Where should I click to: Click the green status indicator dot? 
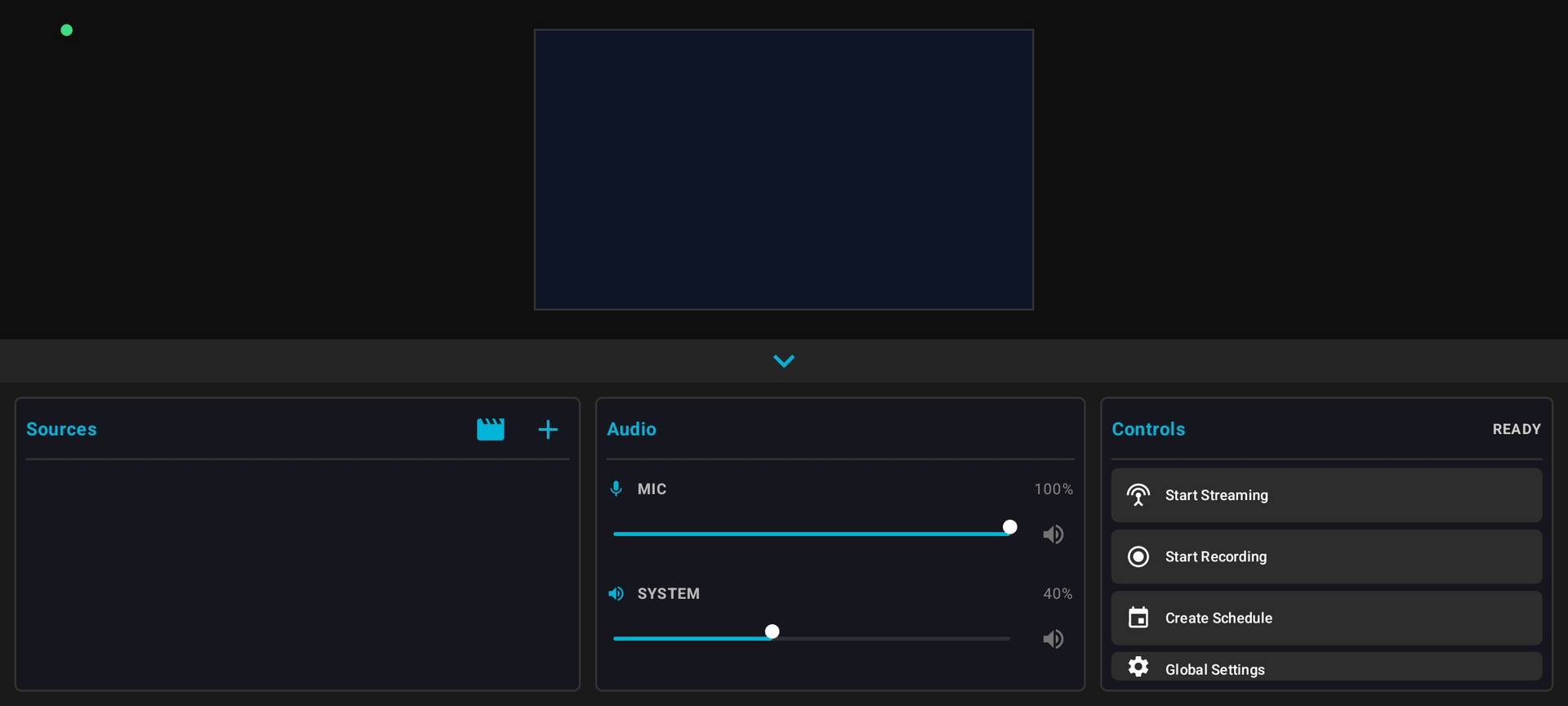[x=67, y=30]
